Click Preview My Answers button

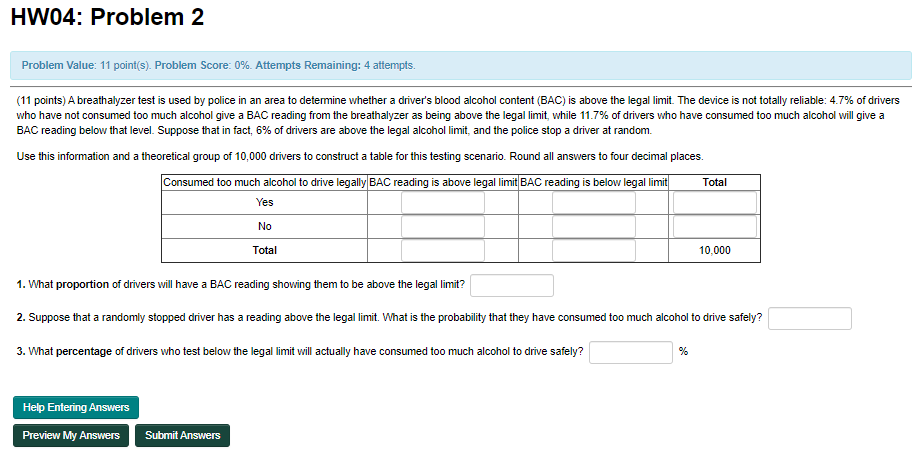(x=71, y=436)
